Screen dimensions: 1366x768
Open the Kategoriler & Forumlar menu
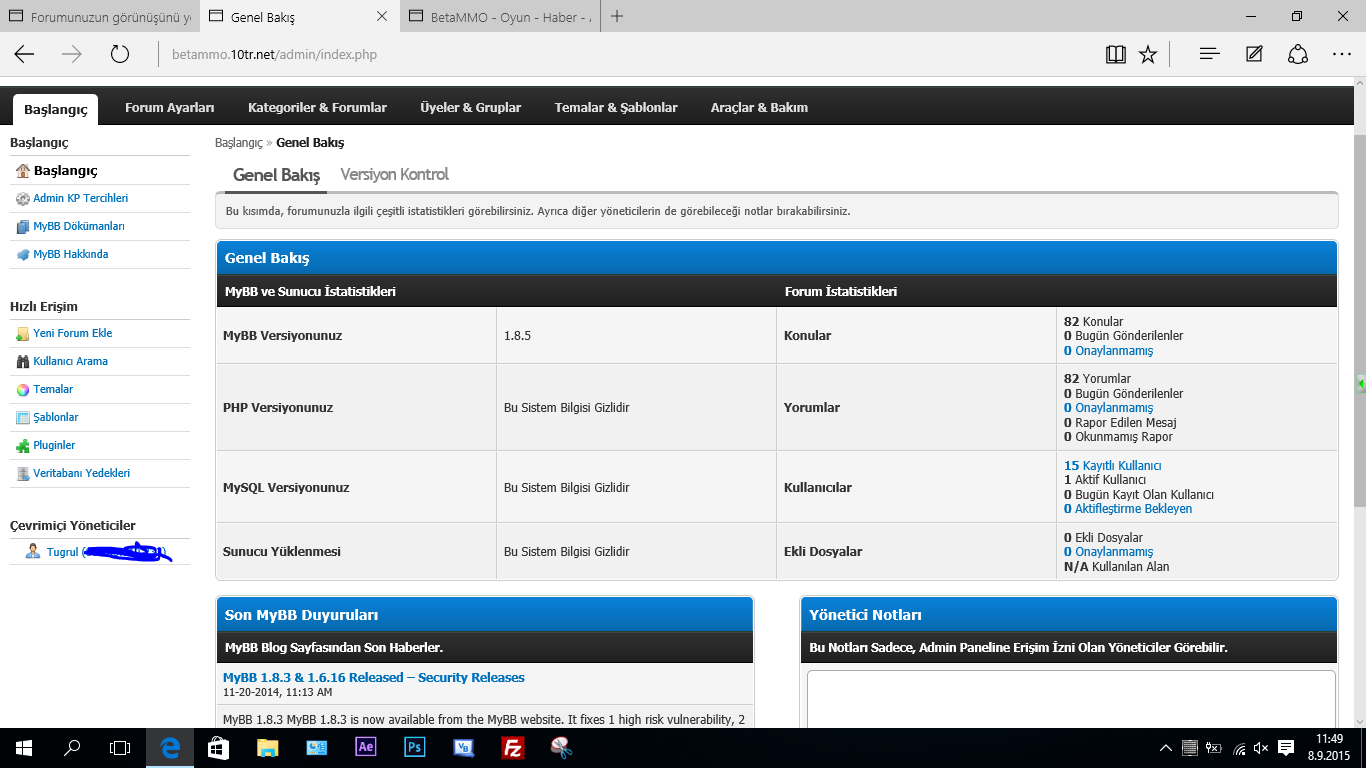click(x=317, y=107)
